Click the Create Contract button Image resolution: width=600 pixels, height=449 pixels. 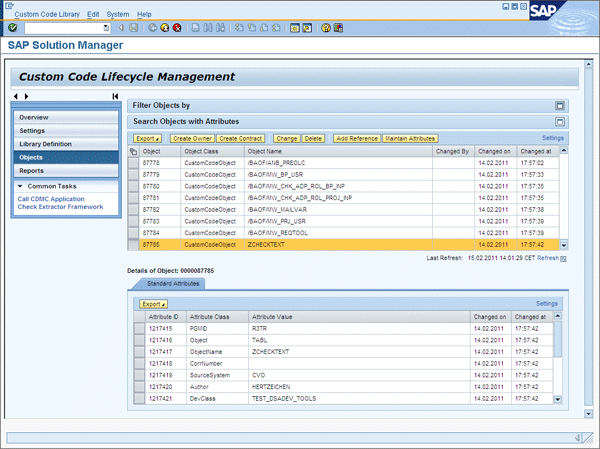pyautogui.click(x=241, y=139)
